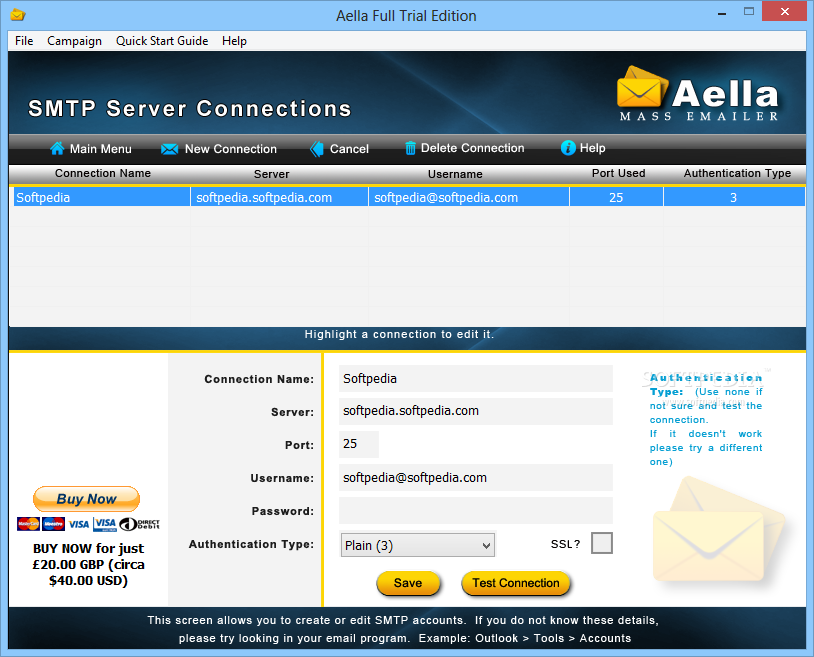Click the blue Help info icon
Screen dimensions: 814x657
568,148
